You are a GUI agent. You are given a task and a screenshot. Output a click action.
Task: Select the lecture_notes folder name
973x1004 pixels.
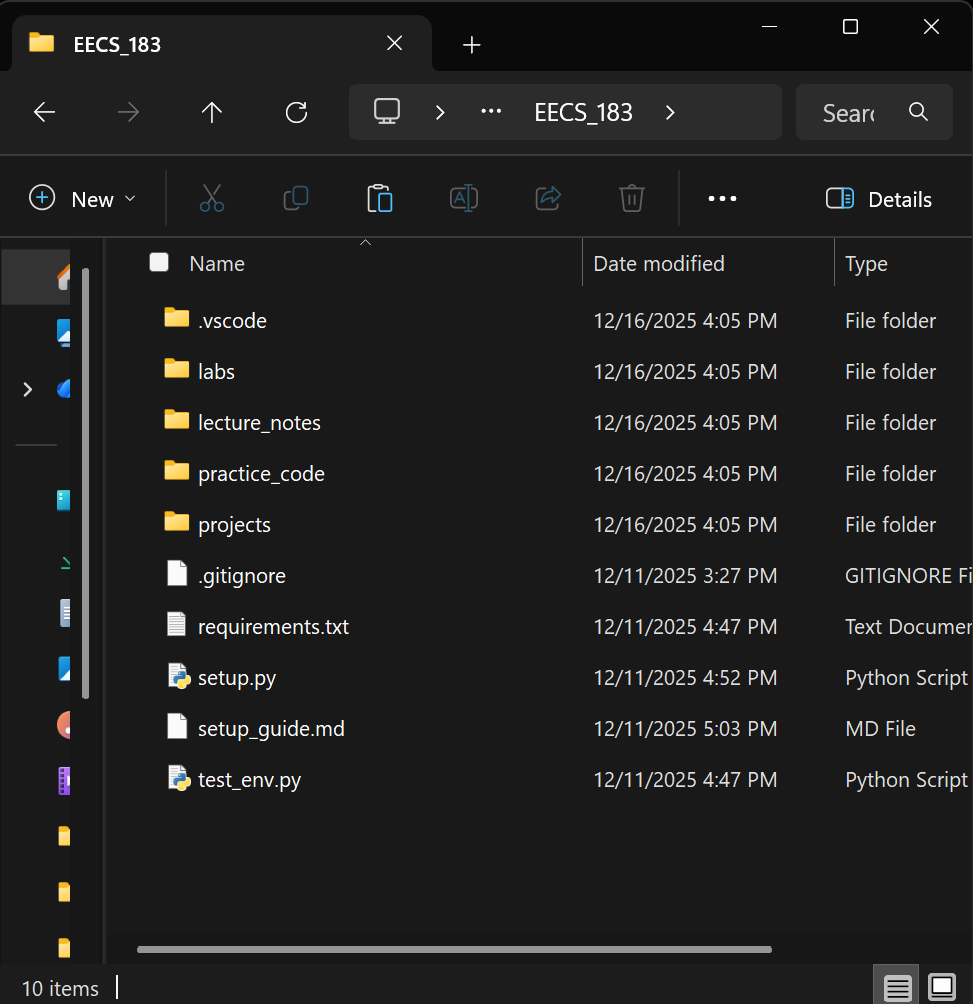[259, 423]
